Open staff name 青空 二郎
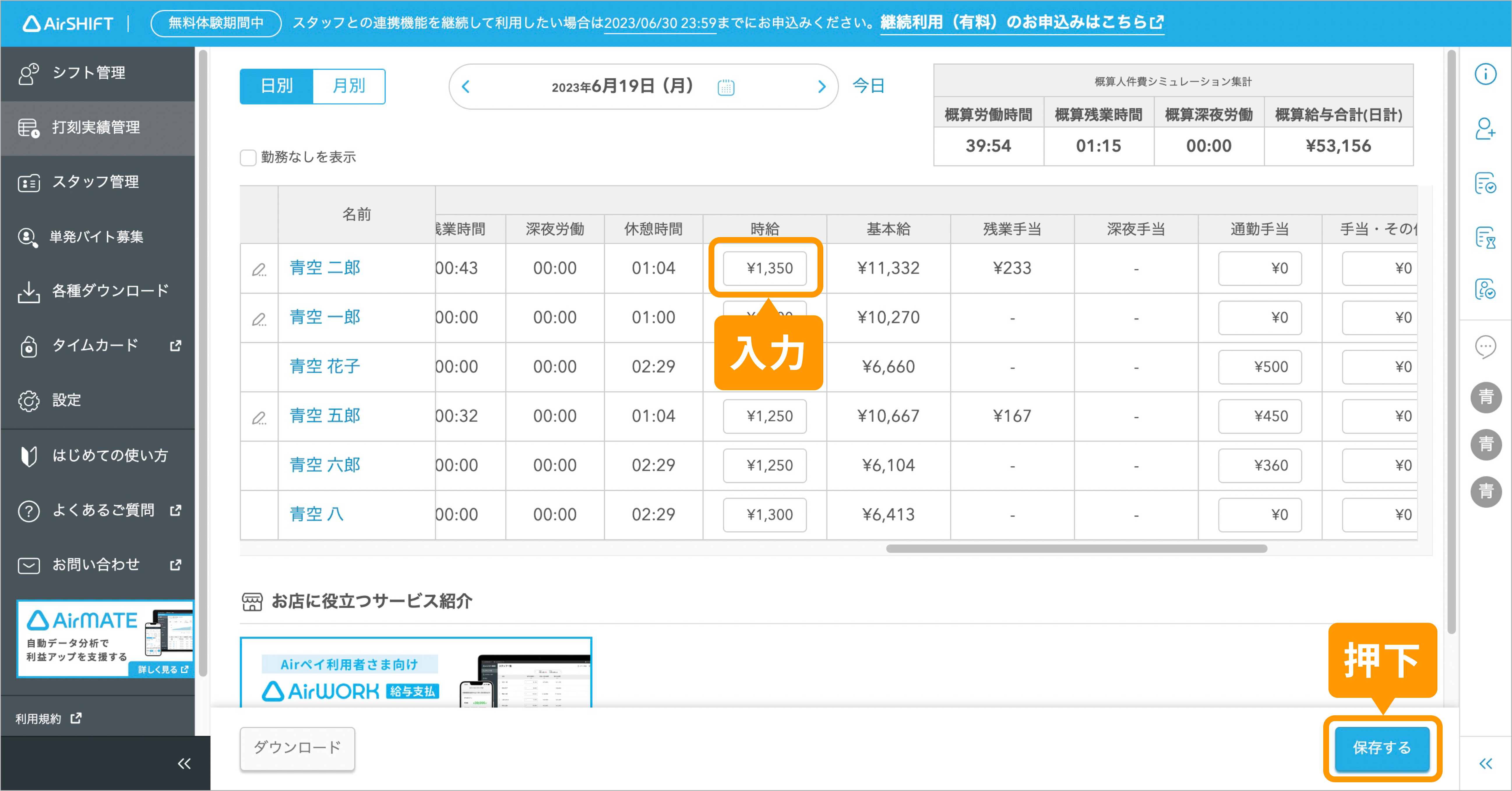 [x=325, y=268]
